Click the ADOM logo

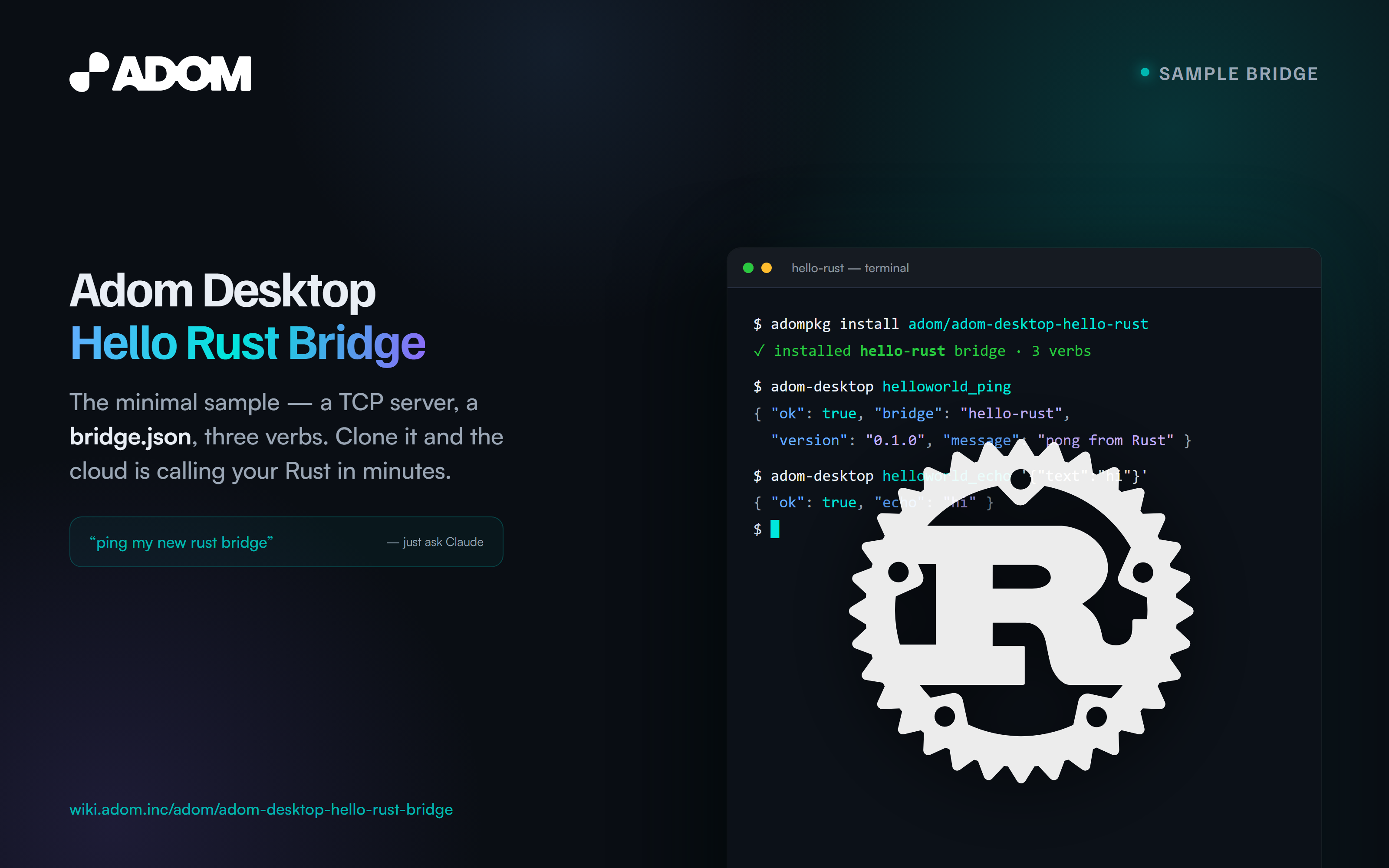click(160, 72)
